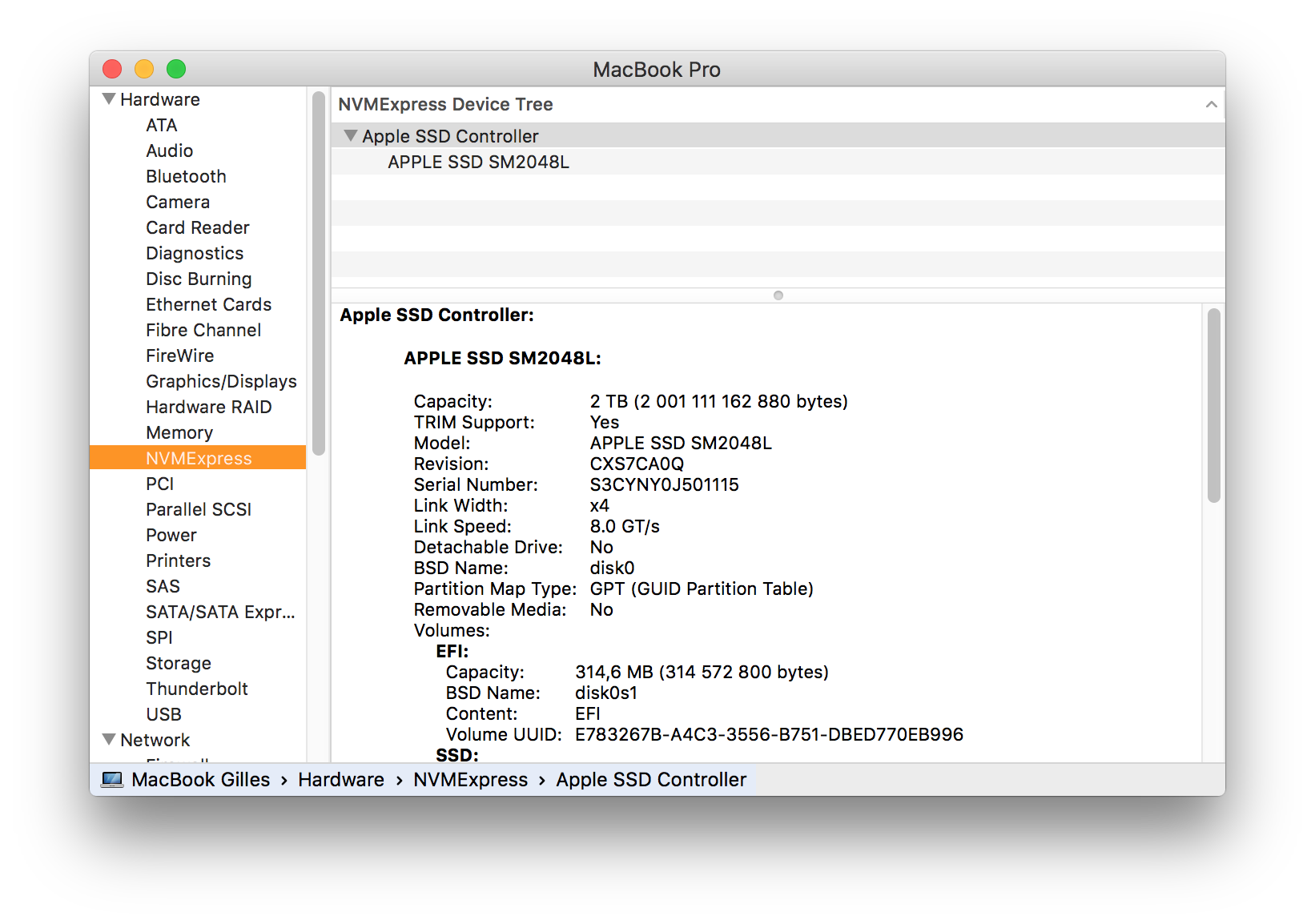
Task: Select PCI in the sidebar
Action: pos(159,484)
